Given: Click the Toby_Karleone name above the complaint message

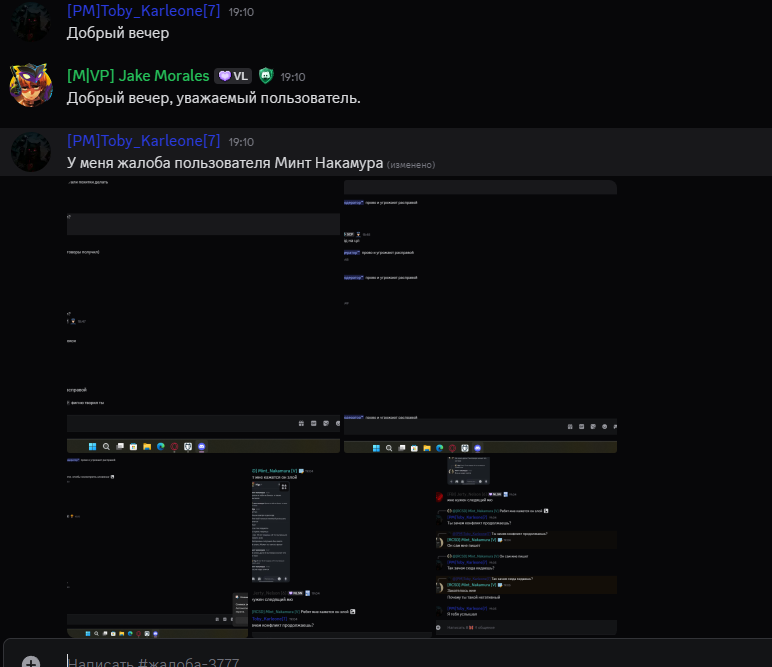Looking at the screenshot, I should pyautogui.click(x=143, y=141).
